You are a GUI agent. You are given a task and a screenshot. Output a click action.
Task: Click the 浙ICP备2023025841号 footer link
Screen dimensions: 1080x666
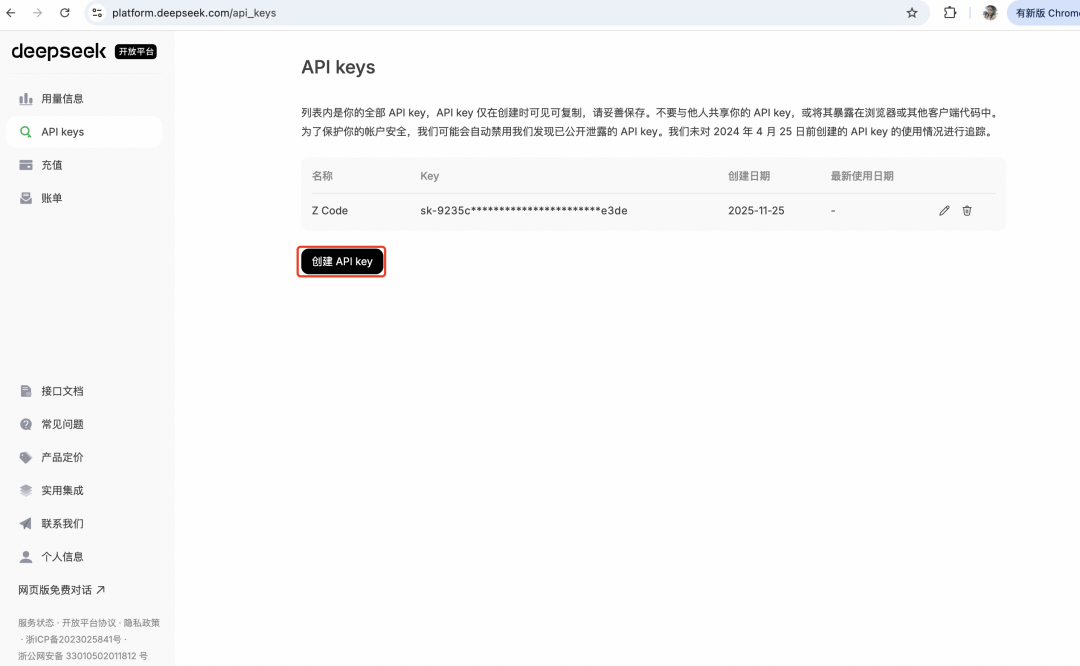(x=73, y=639)
